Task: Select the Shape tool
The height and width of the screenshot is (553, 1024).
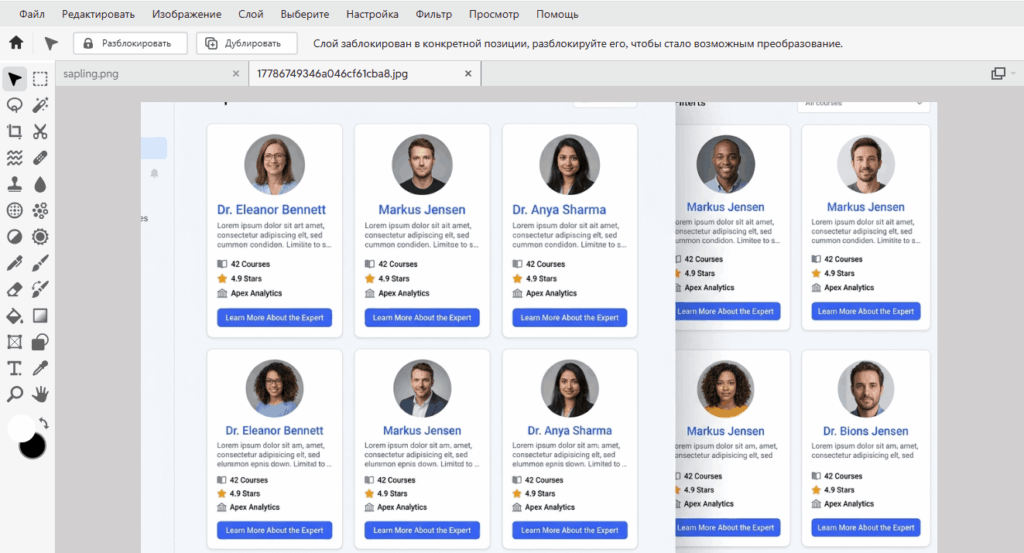Action: 40,342
